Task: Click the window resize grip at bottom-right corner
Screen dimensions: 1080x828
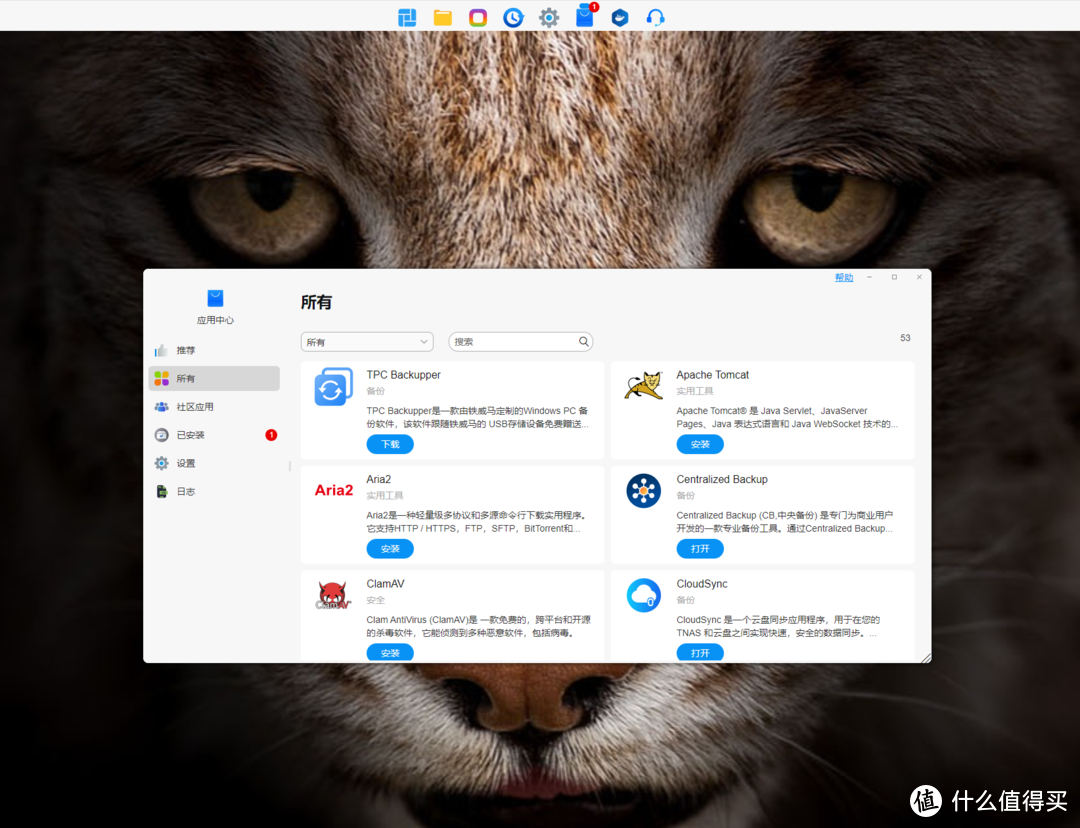Action: click(925, 657)
